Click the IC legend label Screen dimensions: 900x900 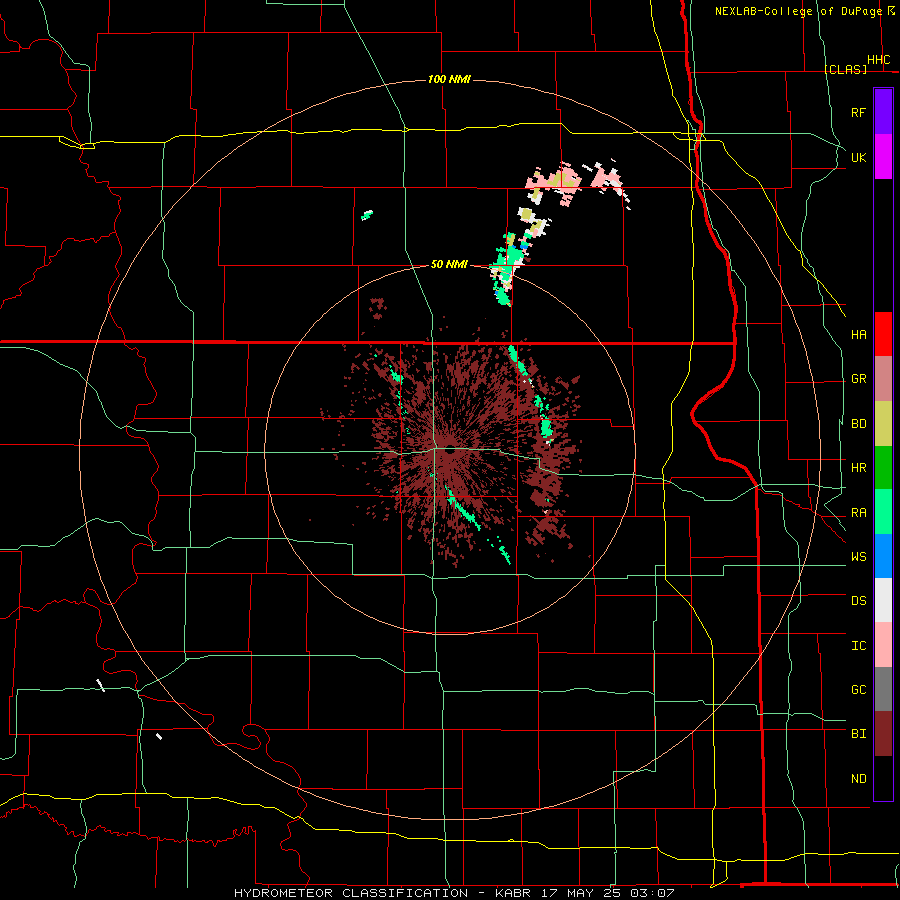[x=858, y=646]
